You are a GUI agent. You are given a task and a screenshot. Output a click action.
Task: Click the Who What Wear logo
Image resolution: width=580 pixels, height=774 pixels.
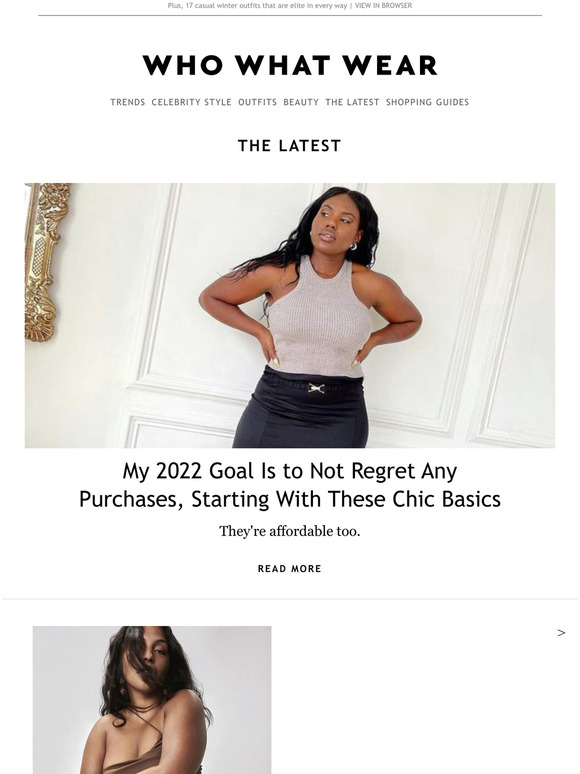(290, 66)
